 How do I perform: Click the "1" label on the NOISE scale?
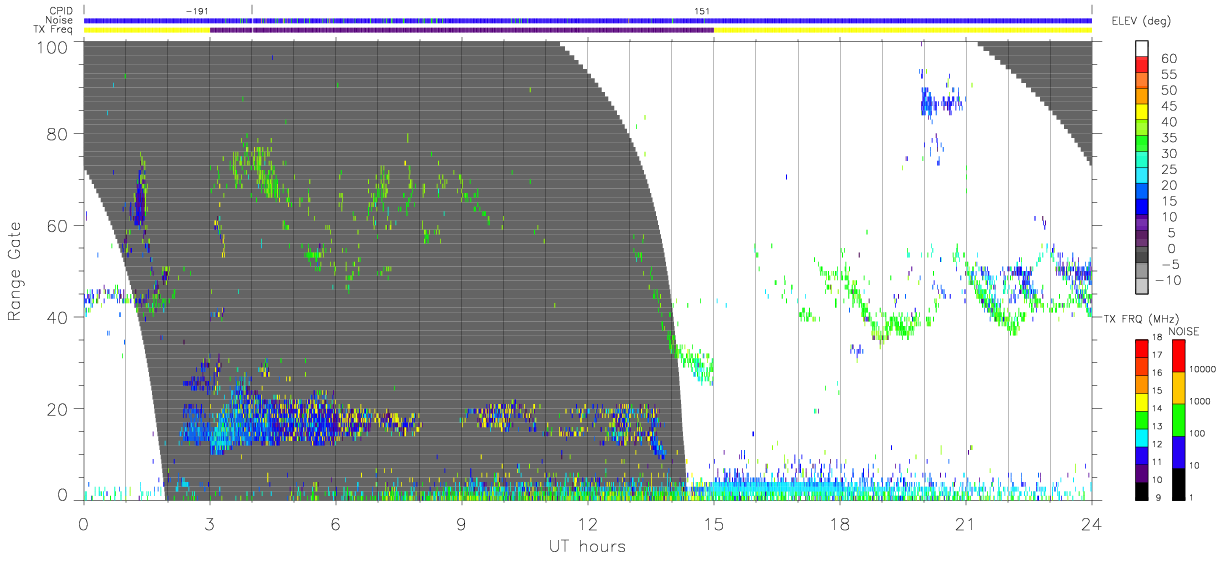[1193, 497]
